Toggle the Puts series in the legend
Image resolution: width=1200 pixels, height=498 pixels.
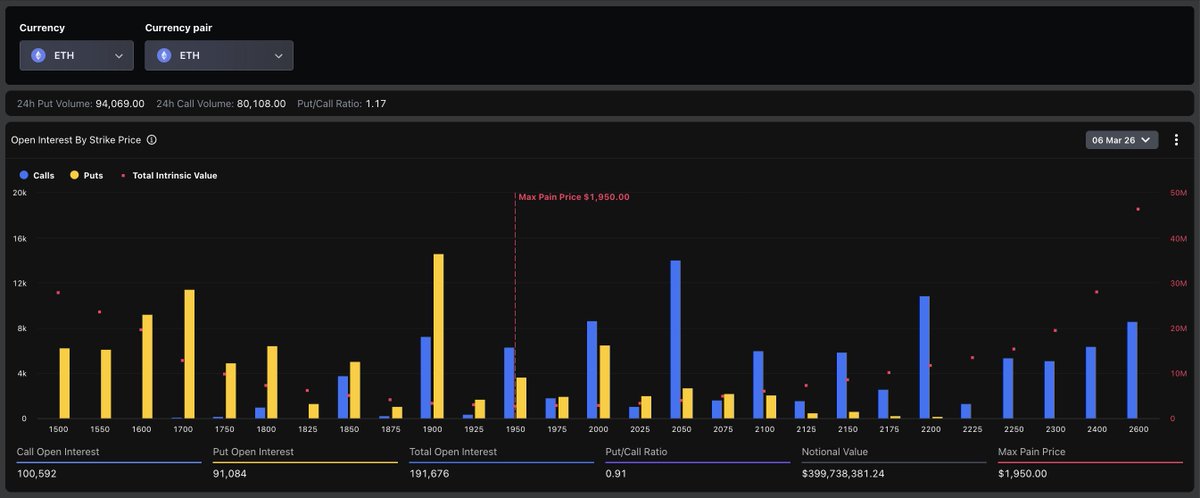[86, 175]
